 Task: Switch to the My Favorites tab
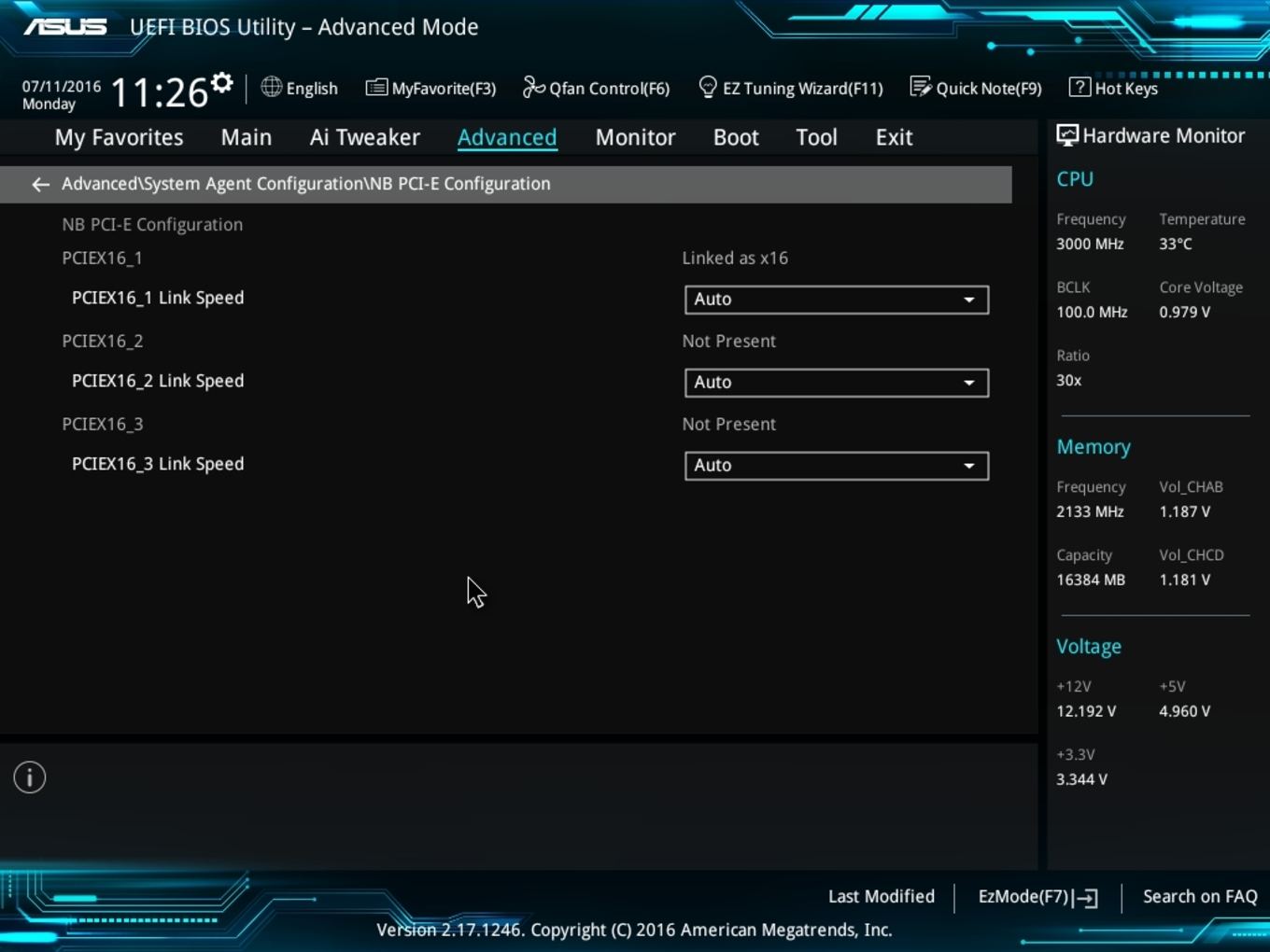120,137
